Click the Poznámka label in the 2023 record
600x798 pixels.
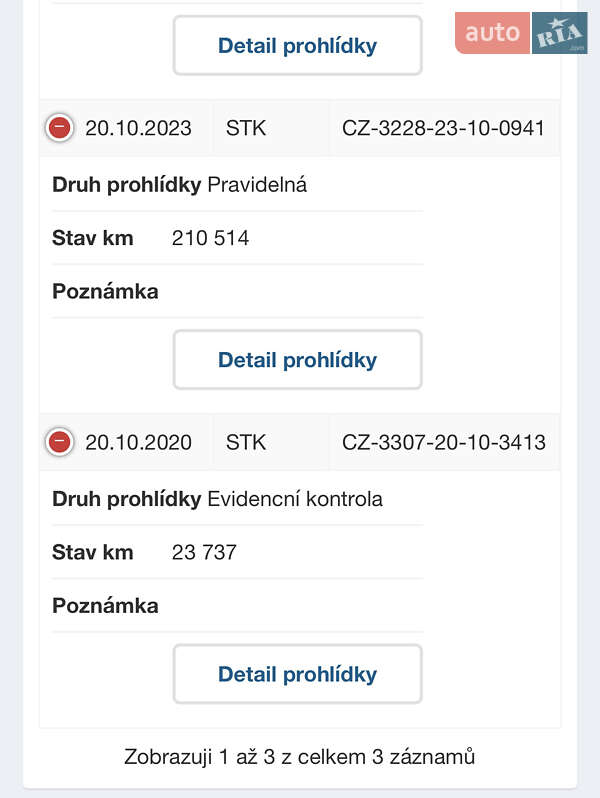click(105, 292)
